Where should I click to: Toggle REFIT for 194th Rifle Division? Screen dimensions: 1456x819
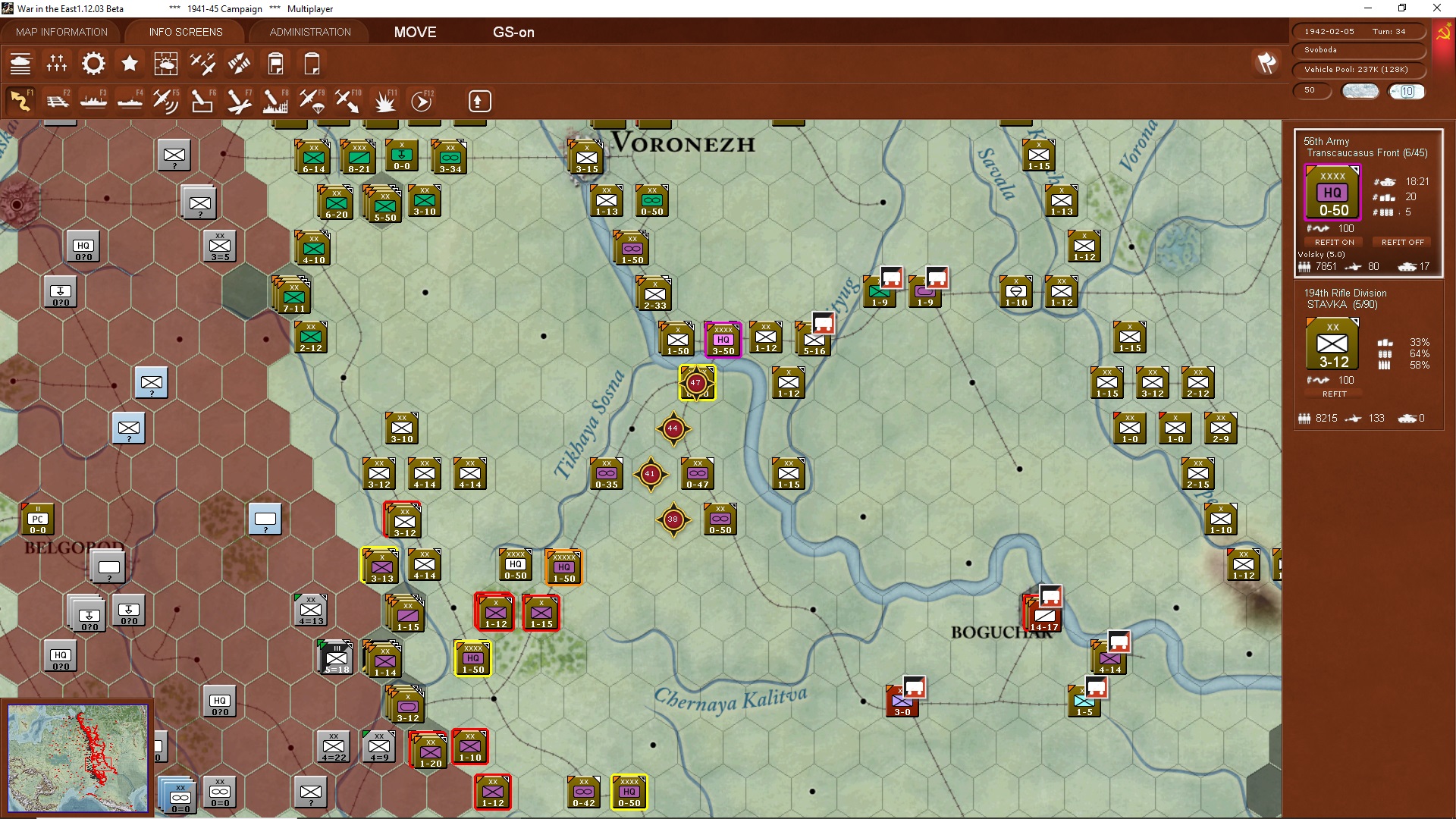click(1334, 394)
